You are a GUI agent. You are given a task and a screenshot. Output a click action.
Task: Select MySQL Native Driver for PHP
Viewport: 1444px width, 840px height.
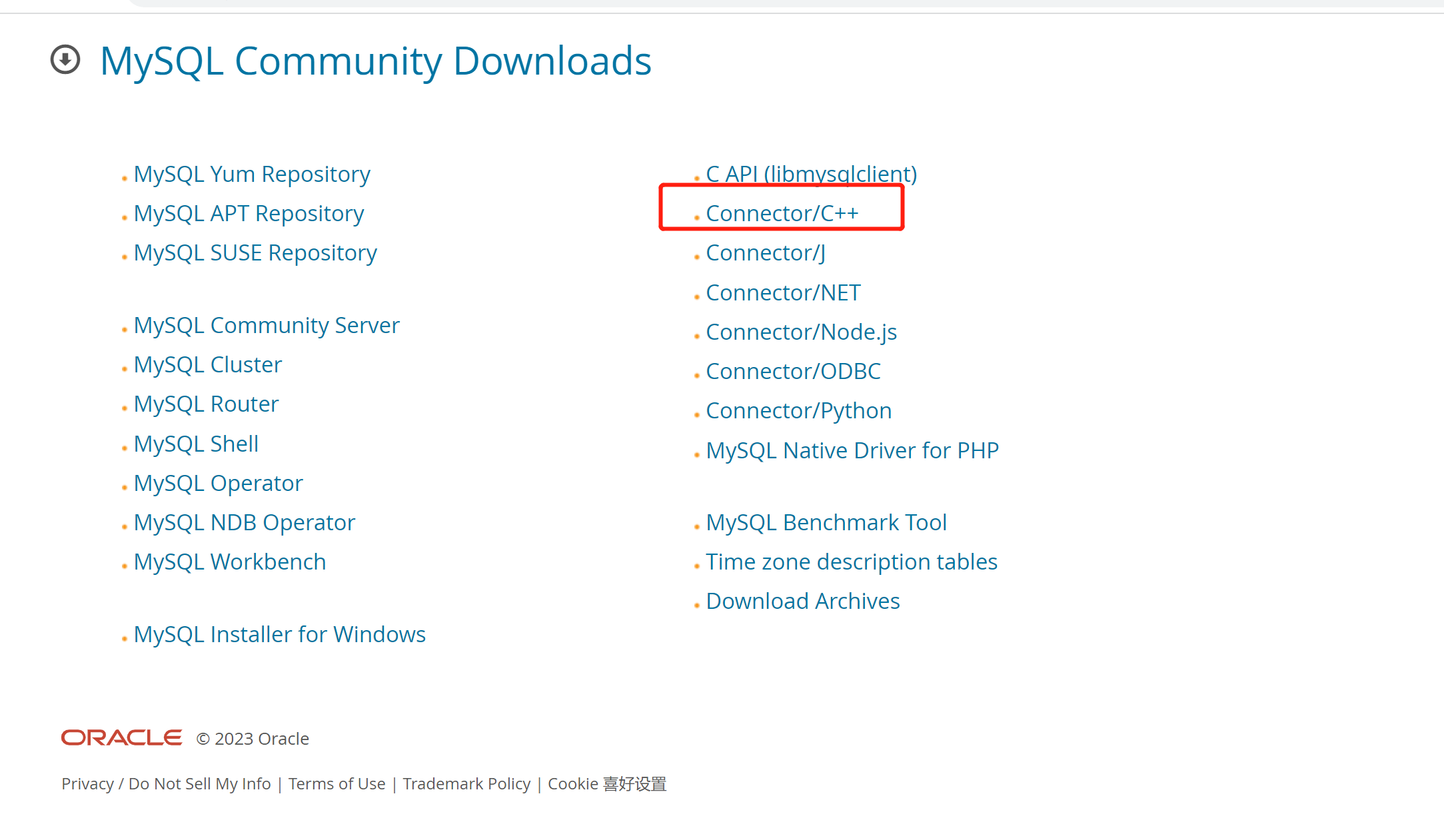click(852, 450)
